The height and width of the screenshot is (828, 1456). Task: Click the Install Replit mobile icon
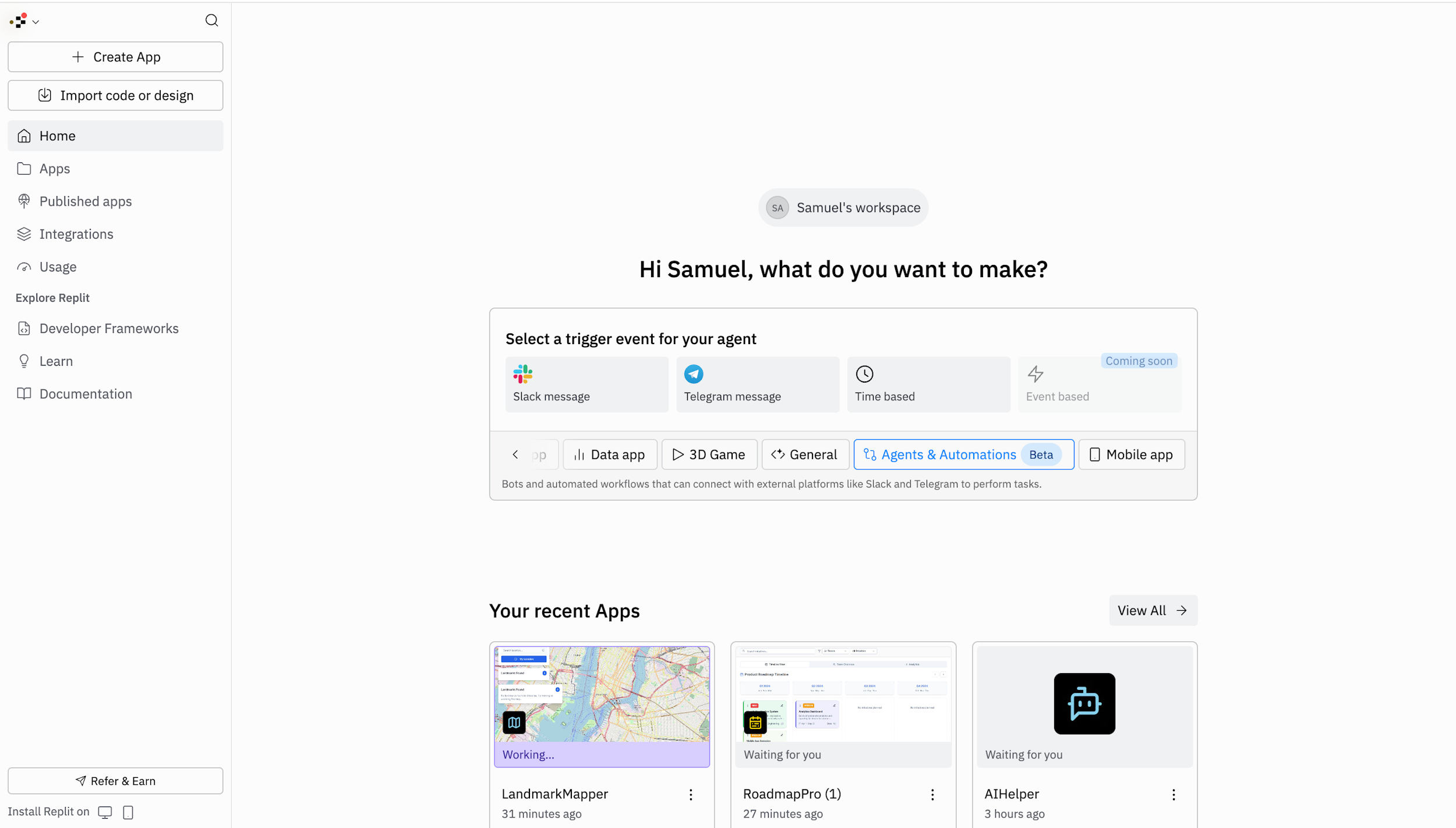coord(128,812)
